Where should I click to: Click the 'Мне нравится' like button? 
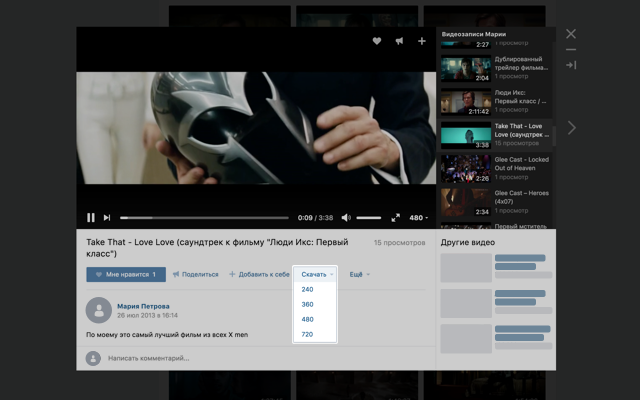[x=126, y=274]
